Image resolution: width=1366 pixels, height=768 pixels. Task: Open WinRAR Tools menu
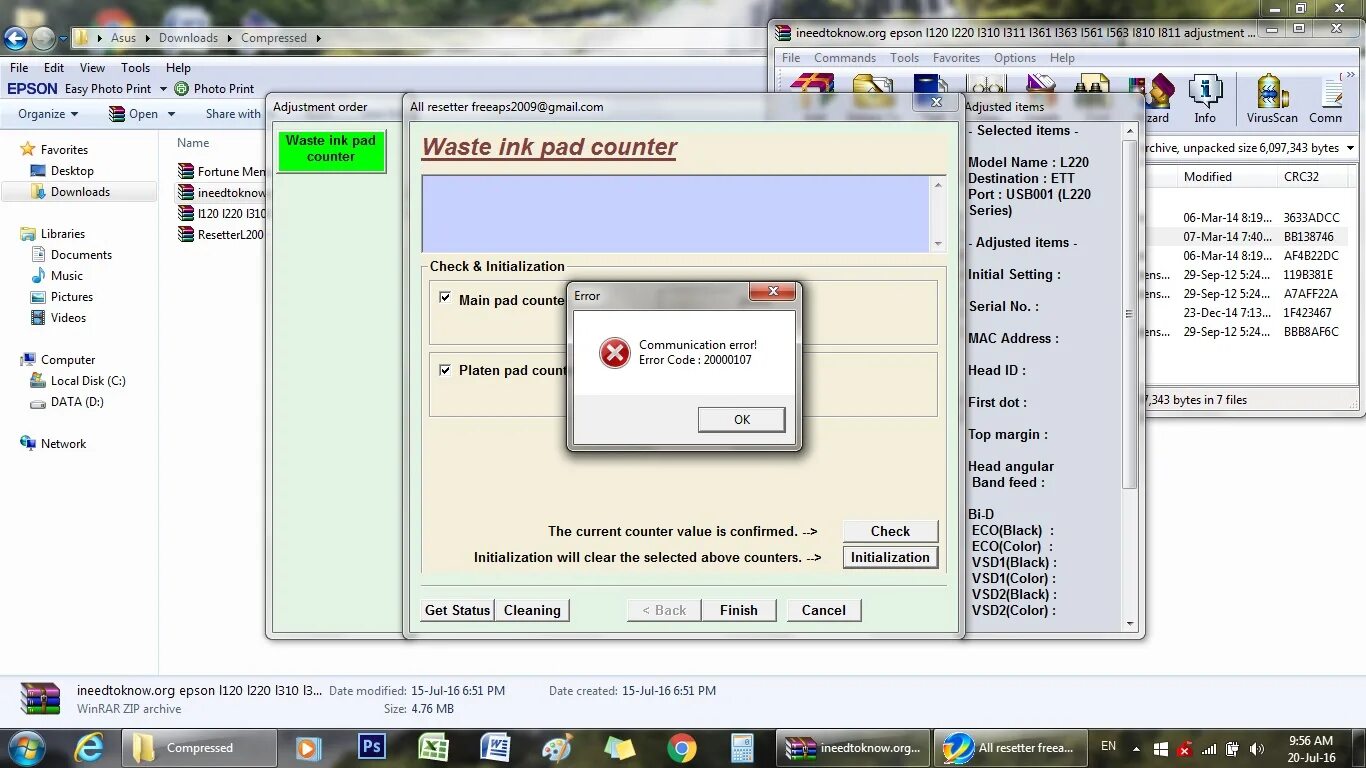905,57
